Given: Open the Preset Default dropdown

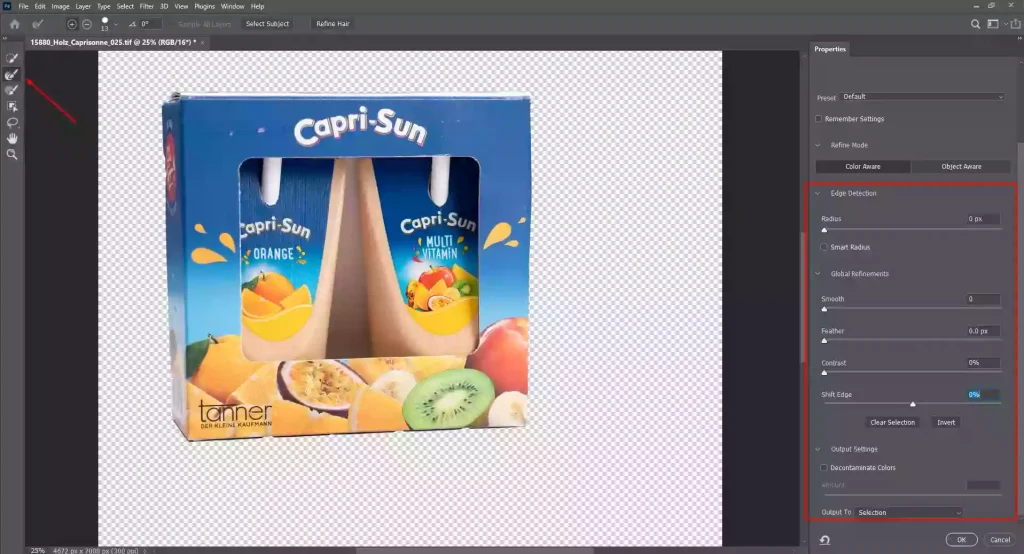Looking at the screenshot, I should pyautogui.click(x=922, y=97).
